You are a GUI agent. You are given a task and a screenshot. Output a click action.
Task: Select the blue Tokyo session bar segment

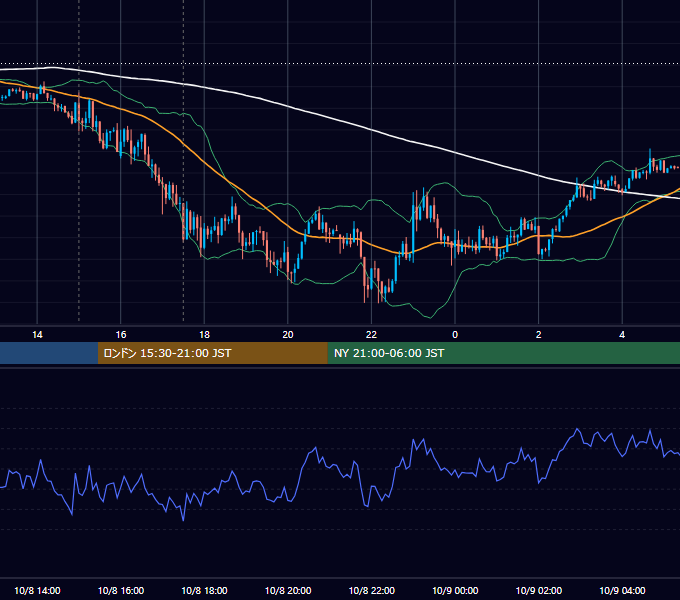[49, 353]
